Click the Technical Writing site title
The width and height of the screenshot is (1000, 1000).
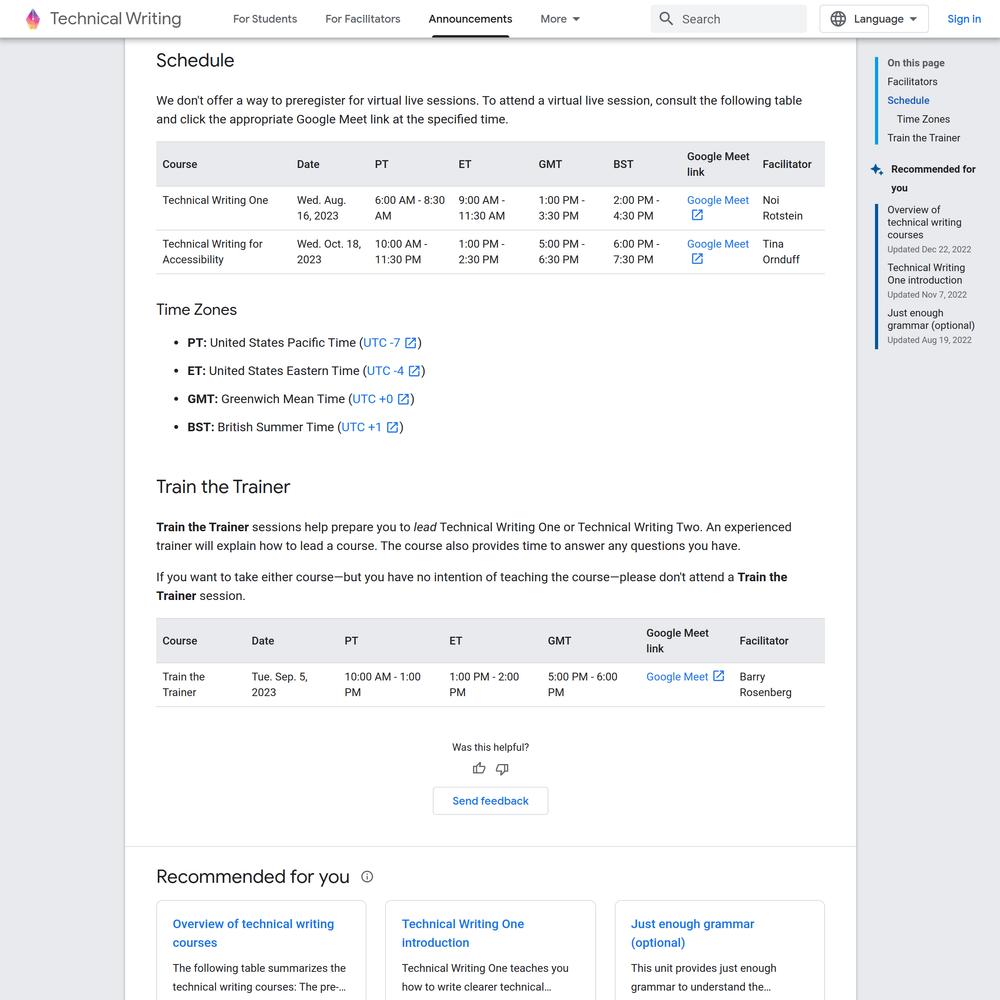115,19
